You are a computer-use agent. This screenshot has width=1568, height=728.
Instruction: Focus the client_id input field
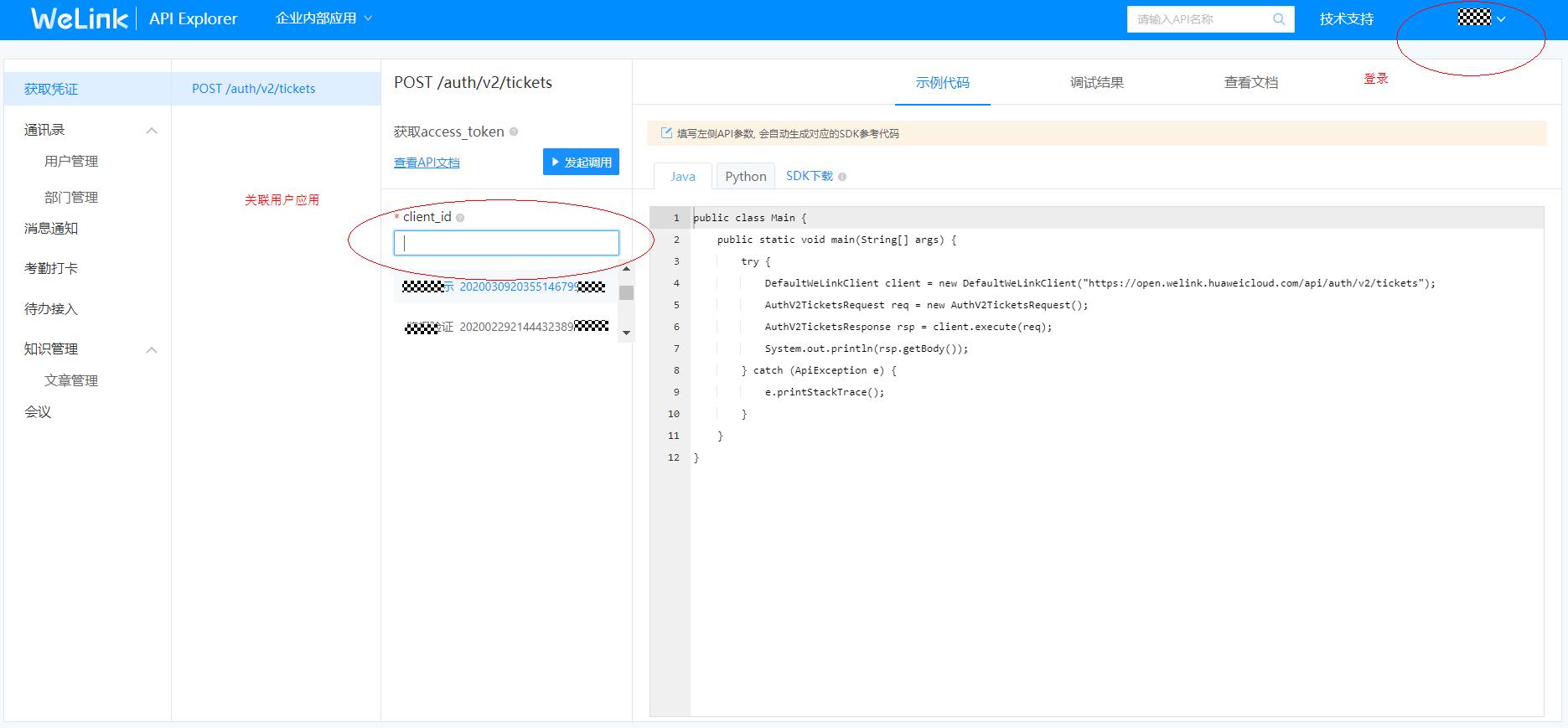coord(506,243)
